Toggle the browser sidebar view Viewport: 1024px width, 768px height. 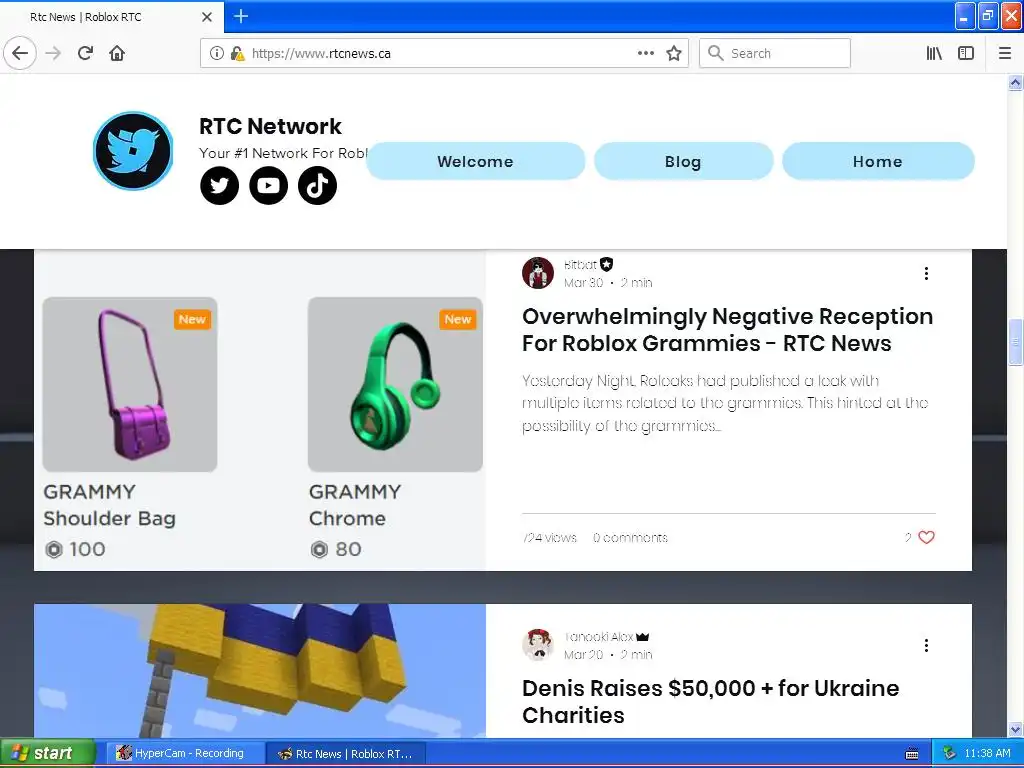click(x=966, y=53)
